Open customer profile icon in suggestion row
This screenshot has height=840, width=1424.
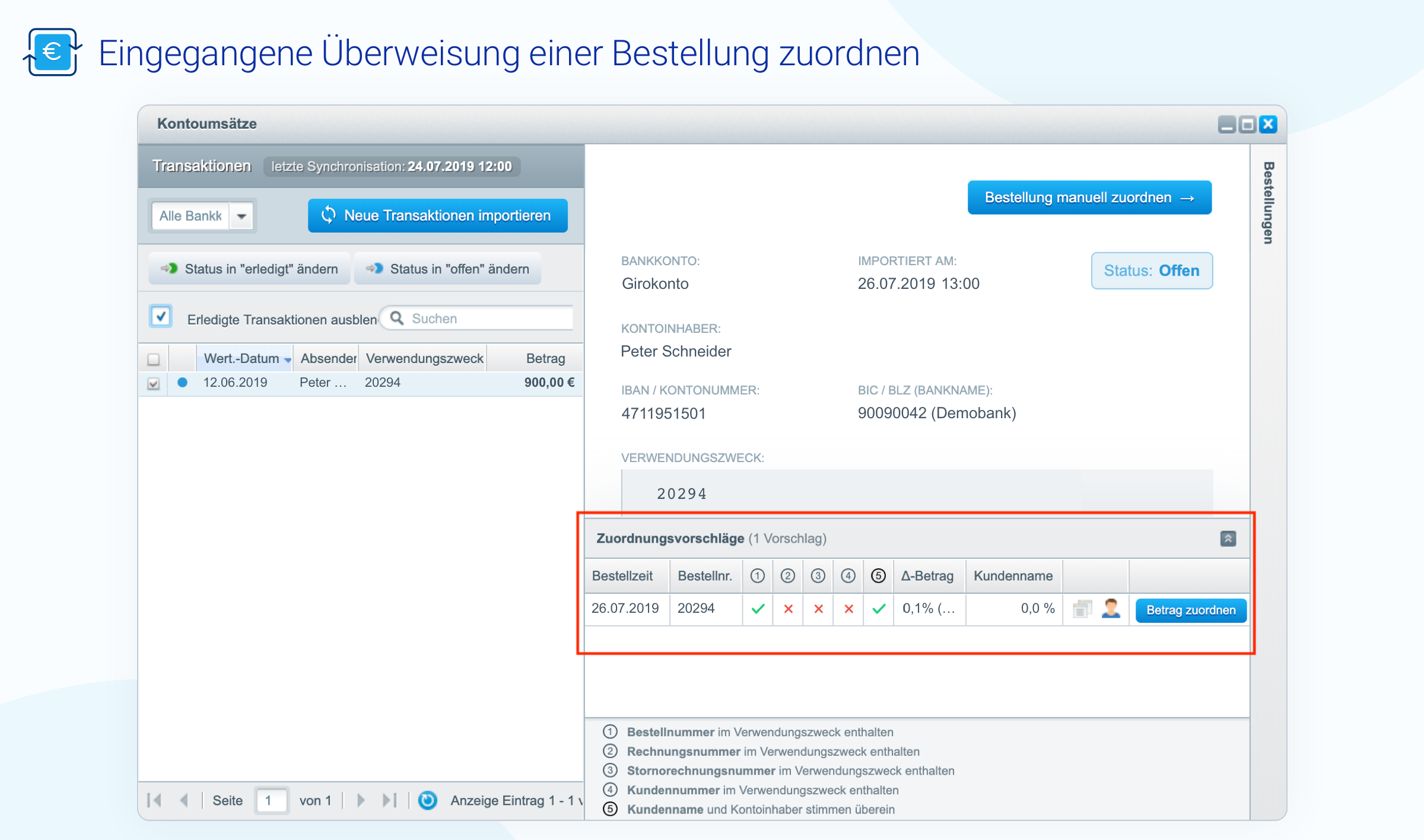click(1111, 609)
